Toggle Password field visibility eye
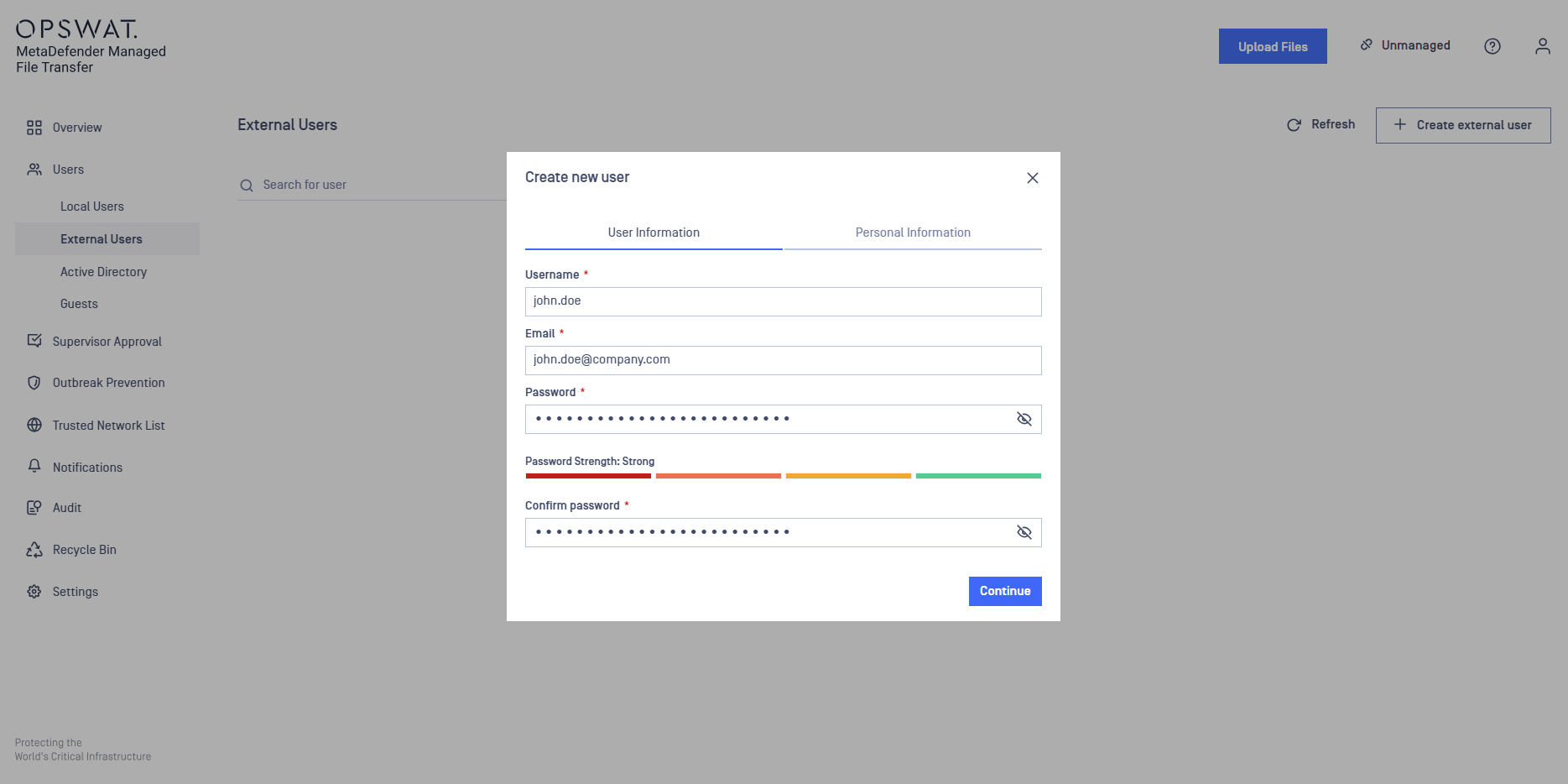The height and width of the screenshot is (784, 1568). 1024,419
